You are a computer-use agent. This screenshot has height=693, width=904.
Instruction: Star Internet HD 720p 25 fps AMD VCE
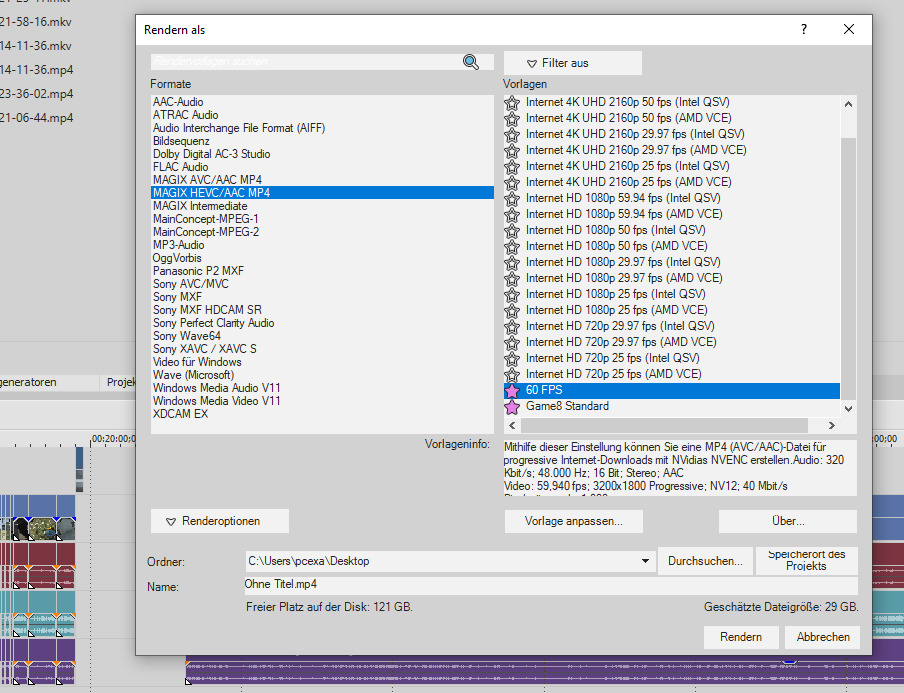[513, 374]
